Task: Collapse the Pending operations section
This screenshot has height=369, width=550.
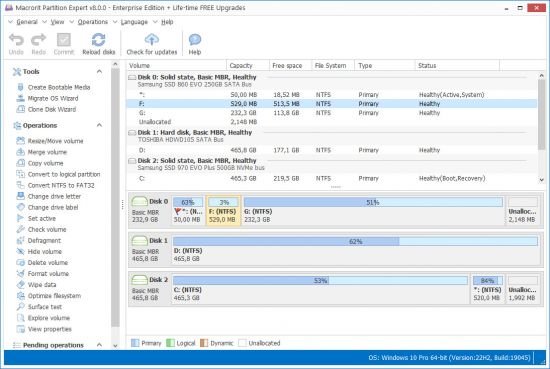Action: (99, 345)
